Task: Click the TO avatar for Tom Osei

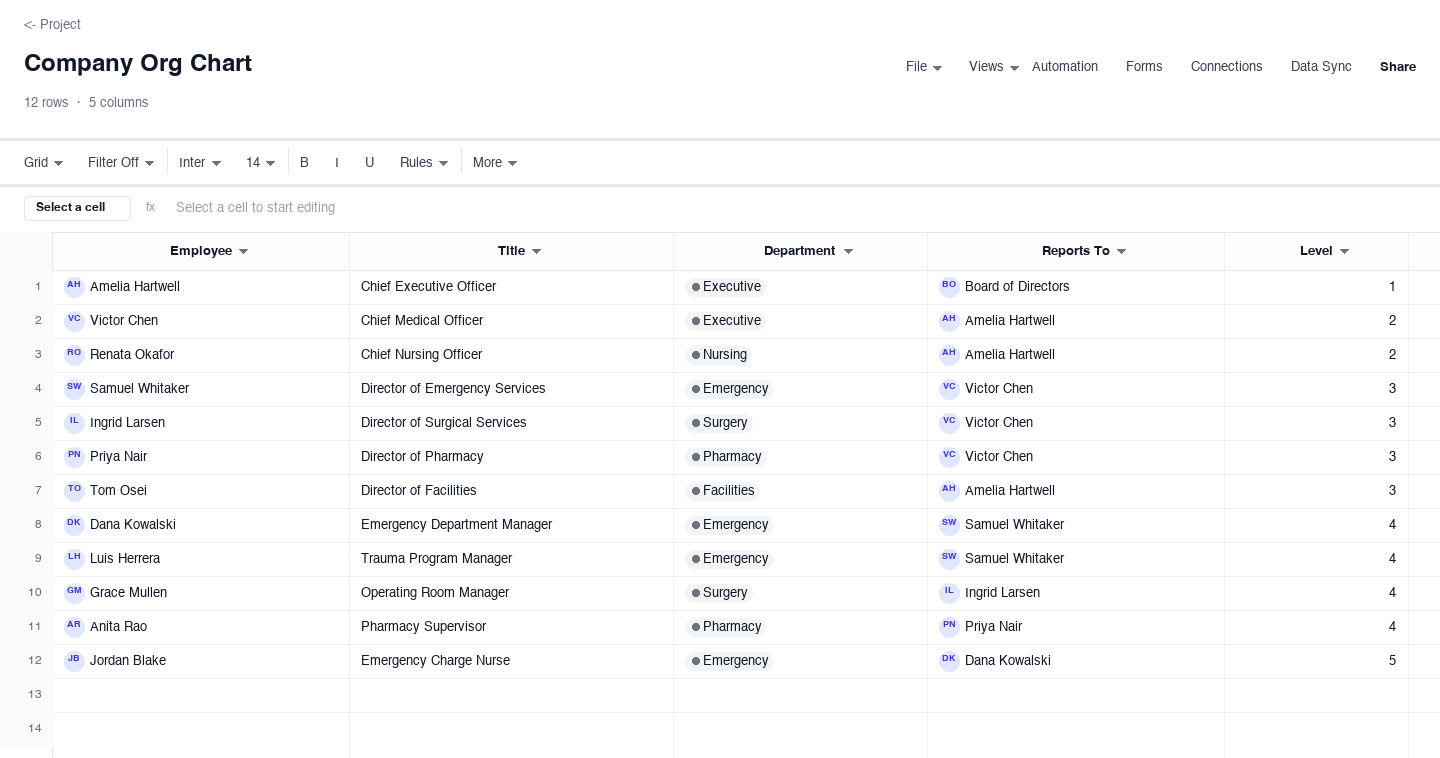Action: pos(74,491)
